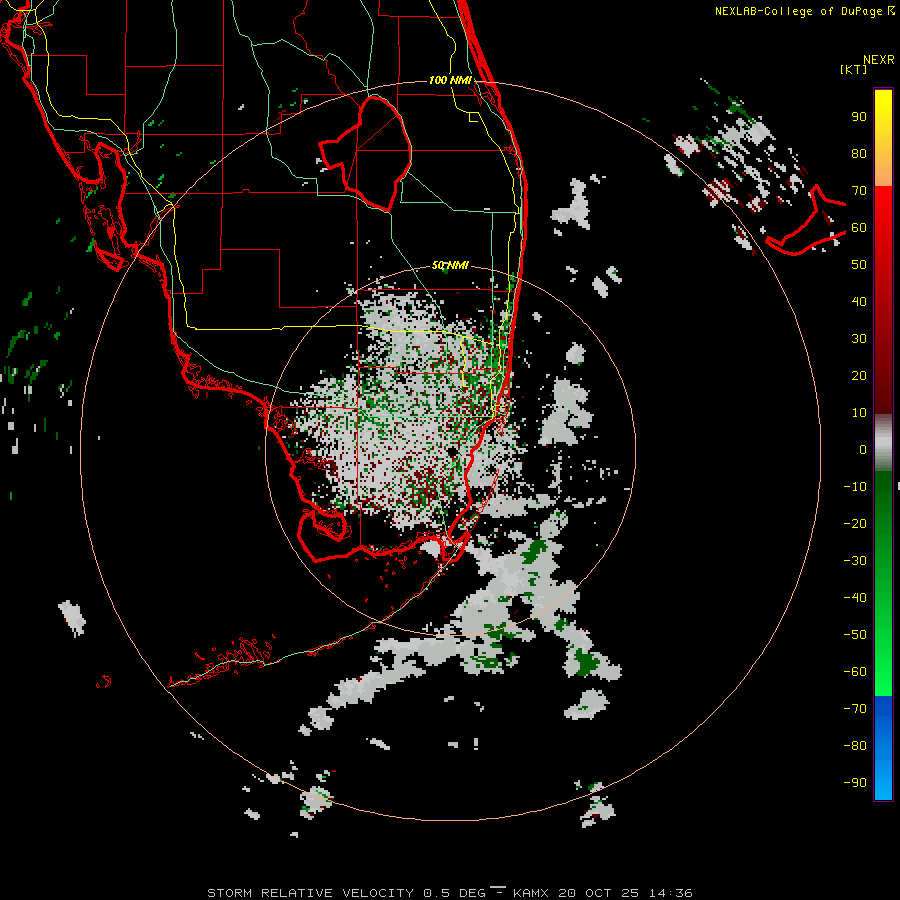
Task: Click the 30 value on the velocity scale
Action: tap(859, 339)
